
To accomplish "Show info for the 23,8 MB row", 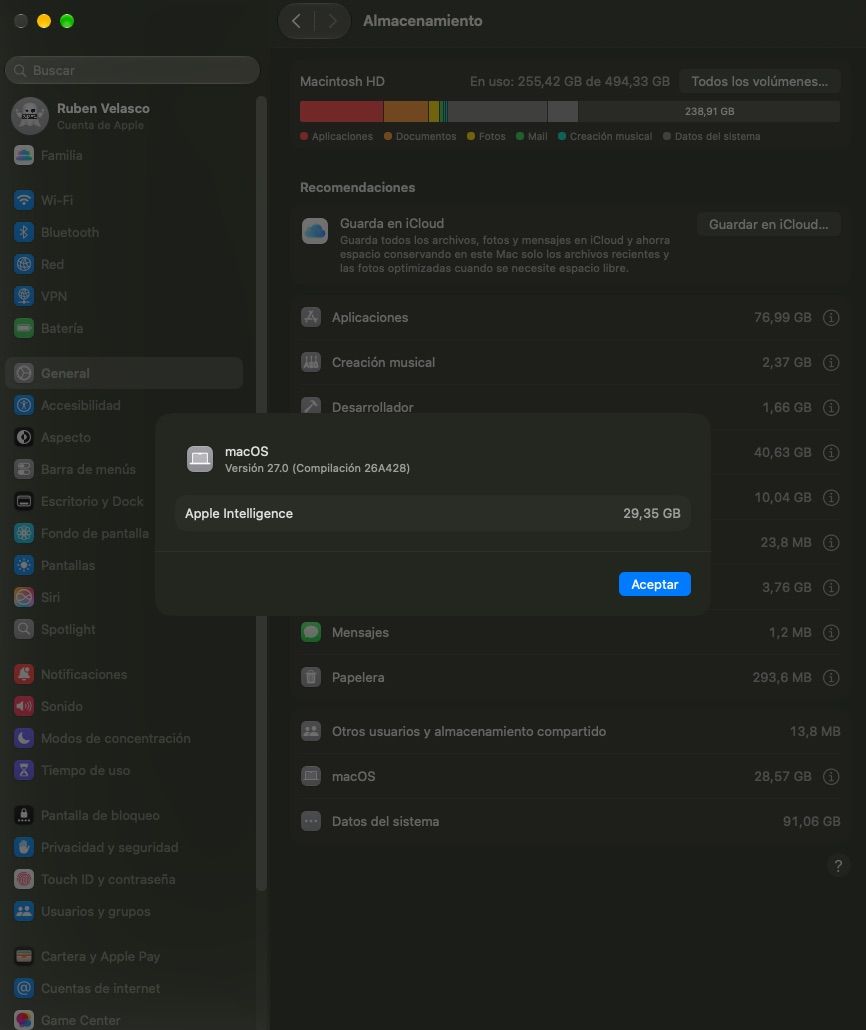I will coord(831,543).
